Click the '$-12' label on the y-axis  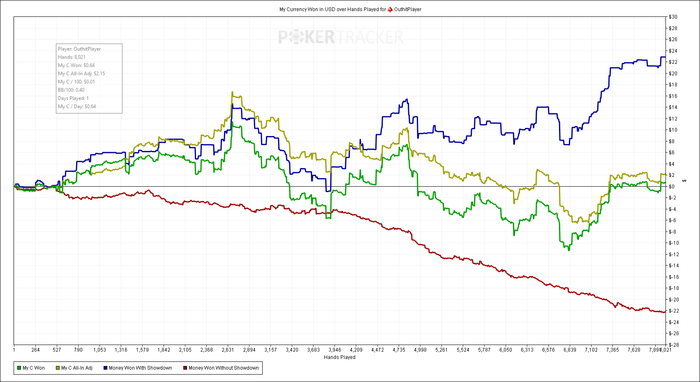pyautogui.click(x=674, y=254)
